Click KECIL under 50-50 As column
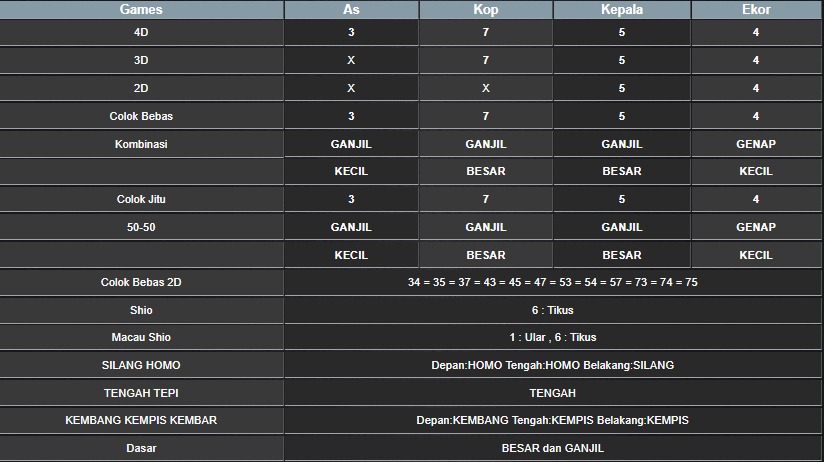 coord(351,255)
